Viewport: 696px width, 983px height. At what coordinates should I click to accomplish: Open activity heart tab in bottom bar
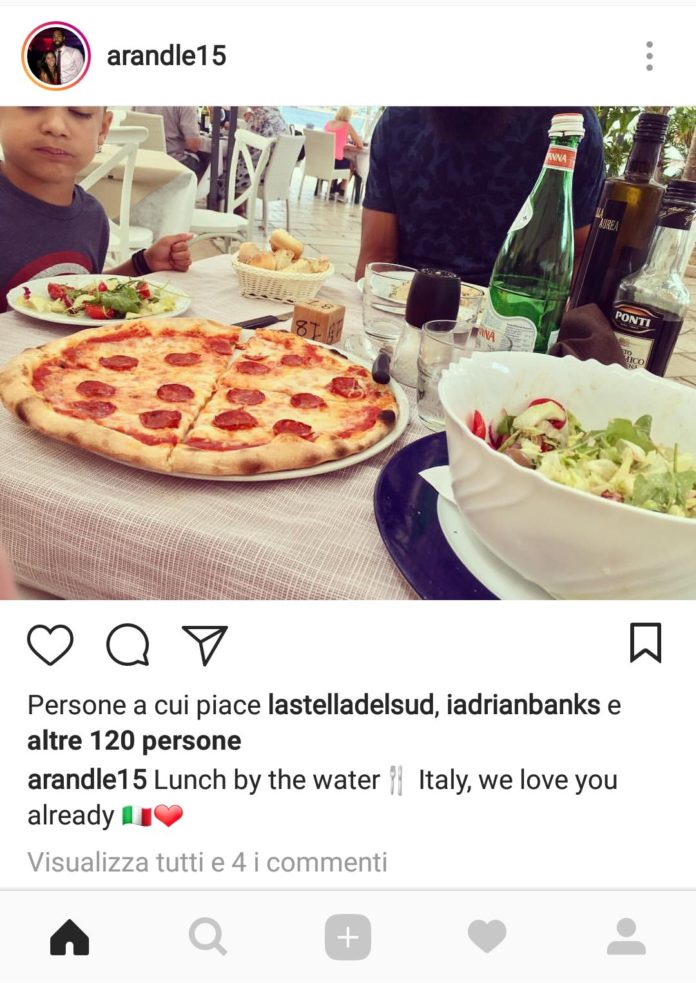(x=487, y=937)
